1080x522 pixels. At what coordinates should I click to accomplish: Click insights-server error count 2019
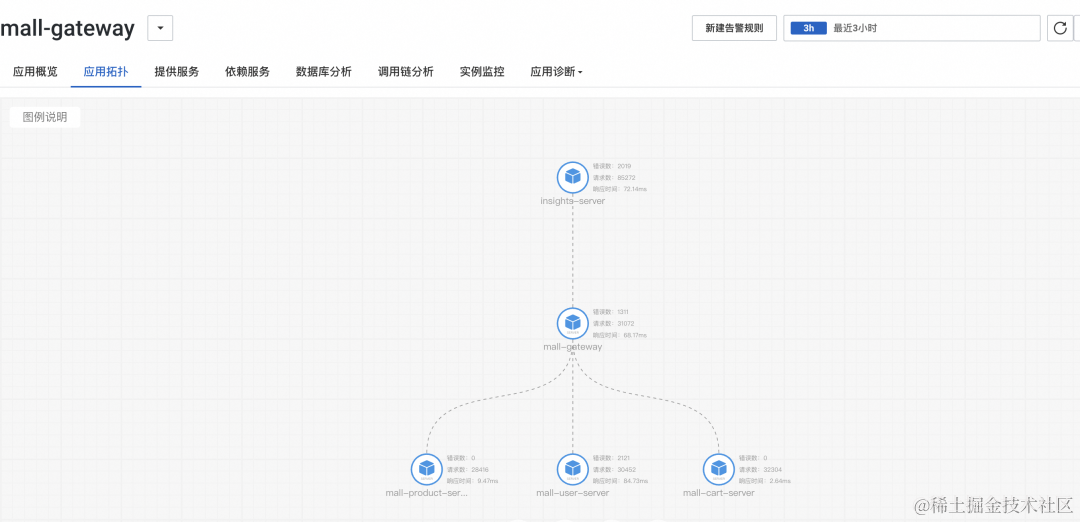[x=612, y=166]
